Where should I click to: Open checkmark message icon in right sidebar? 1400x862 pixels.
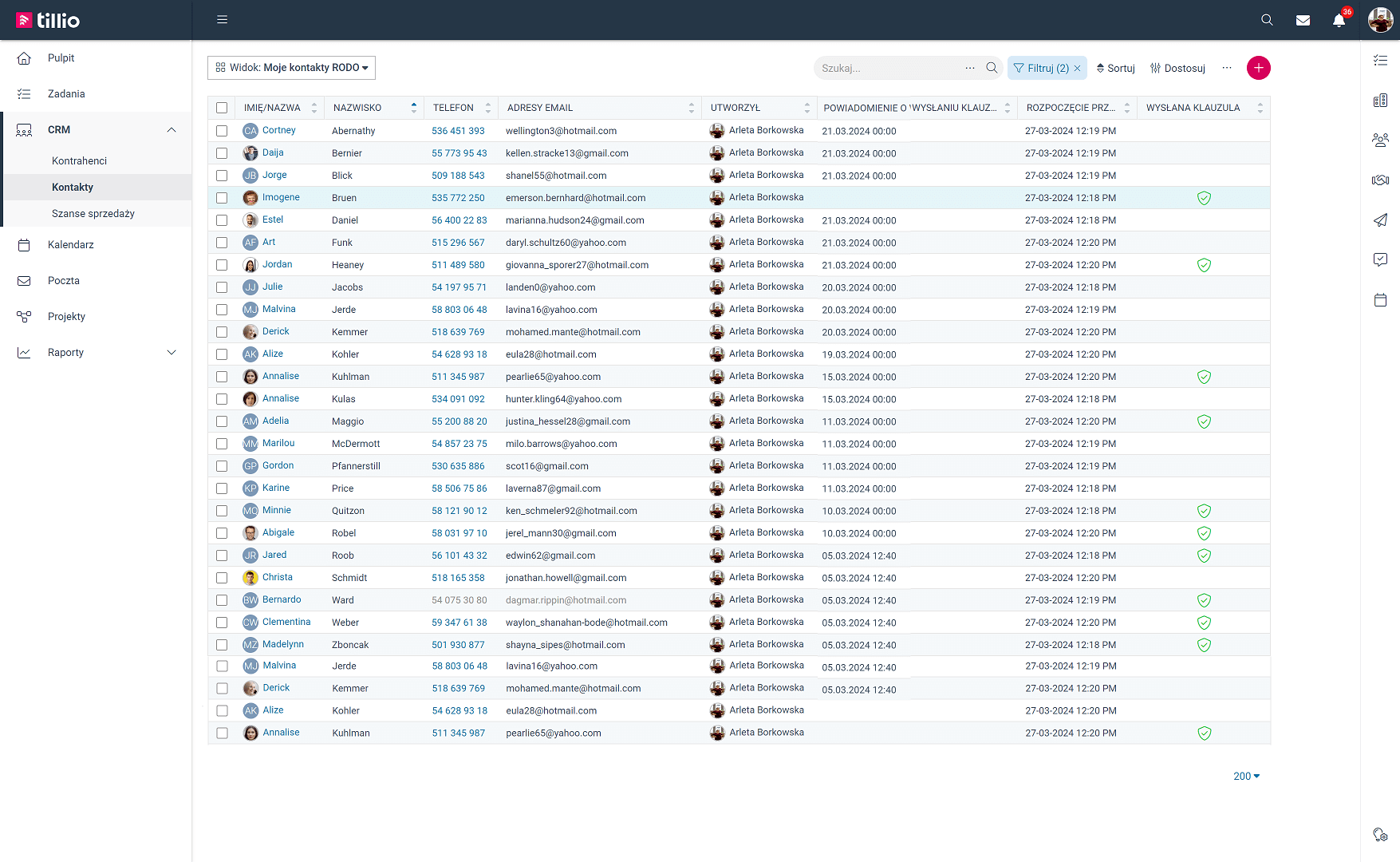(1380, 259)
